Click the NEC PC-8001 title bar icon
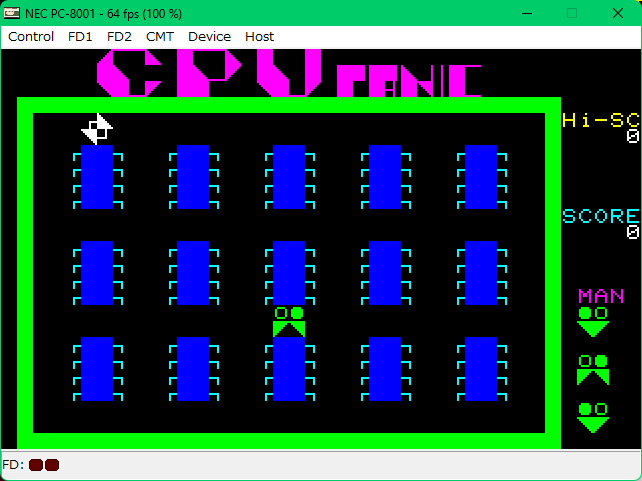642x481 pixels. pyautogui.click(x=12, y=12)
